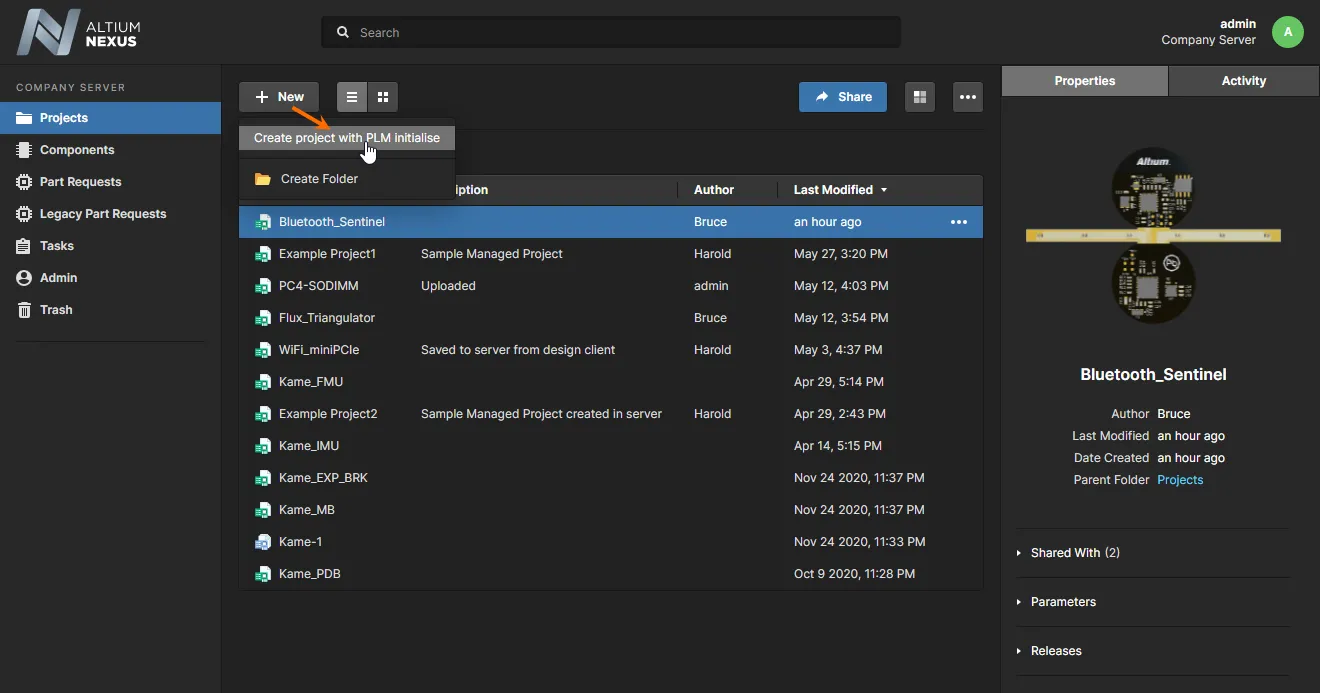Open the toolbar more options ellipsis
The height and width of the screenshot is (693, 1320).
[967, 97]
